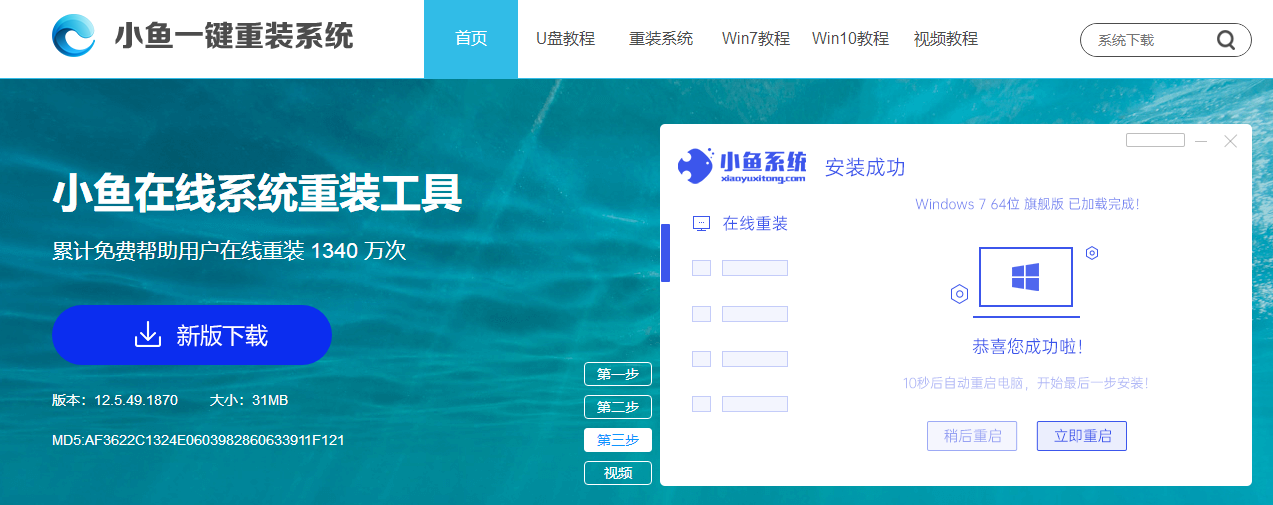Close the installer preview window

[x=1231, y=141]
